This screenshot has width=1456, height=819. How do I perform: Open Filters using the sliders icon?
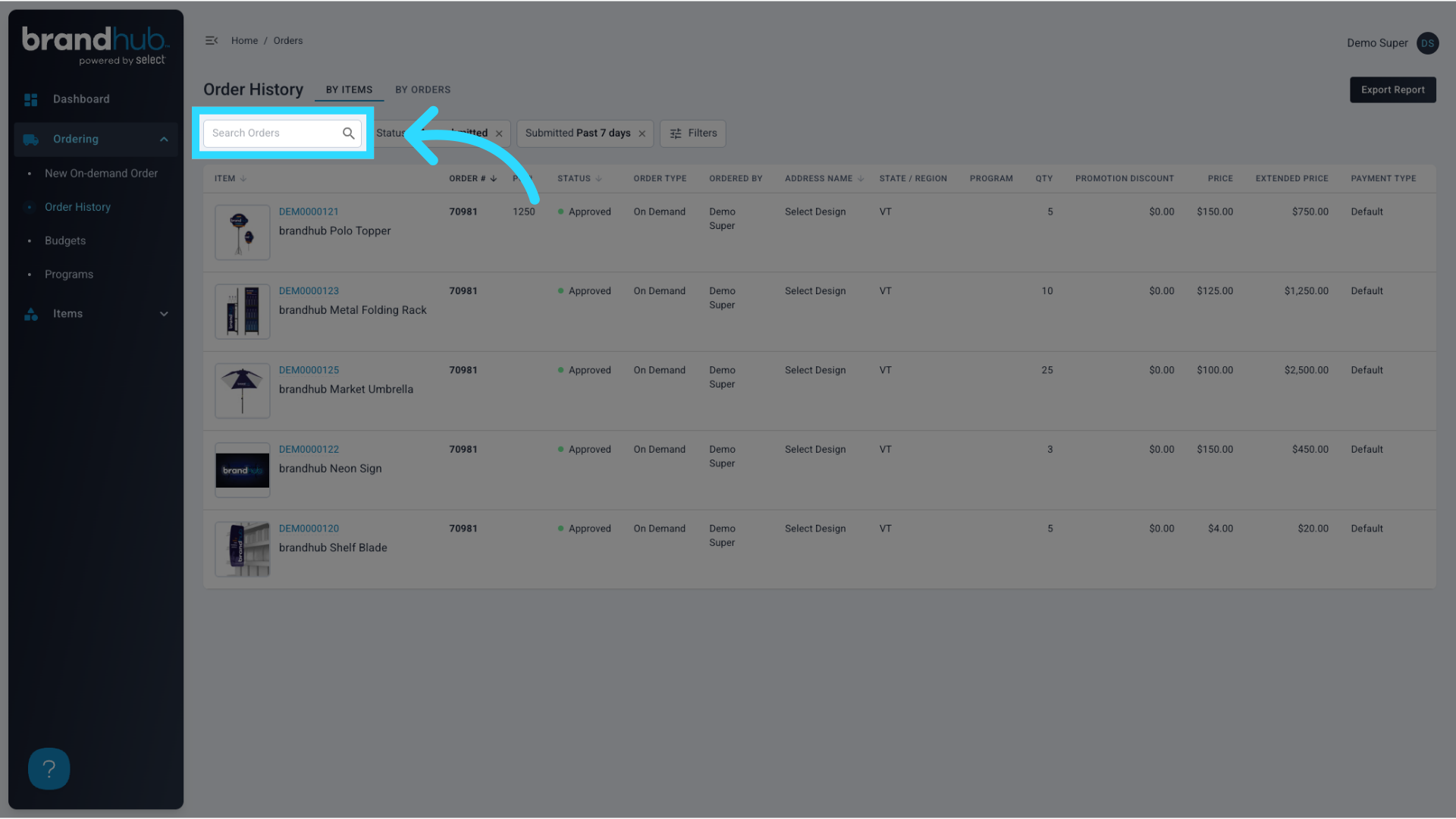(676, 133)
